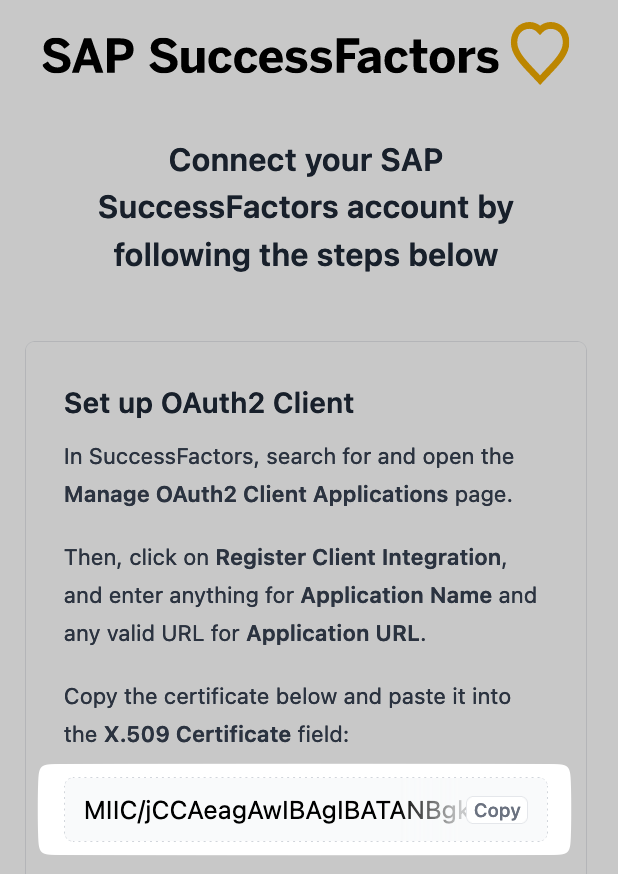This screenshot has height=874, width=618.
Task: Click the 'Connect your SAP' heading line
Action: point(306,160)
